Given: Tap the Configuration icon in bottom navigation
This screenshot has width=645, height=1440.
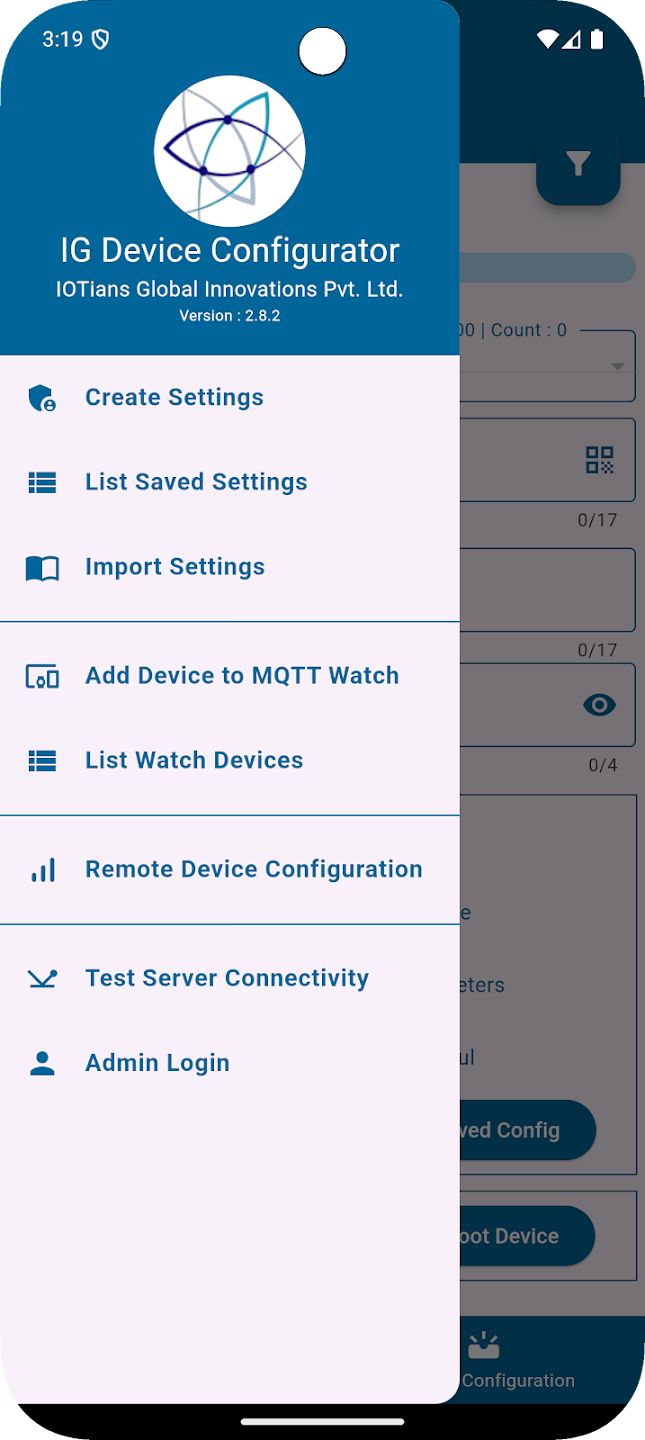Looking at the screenshot, I should pos(484,1345).
